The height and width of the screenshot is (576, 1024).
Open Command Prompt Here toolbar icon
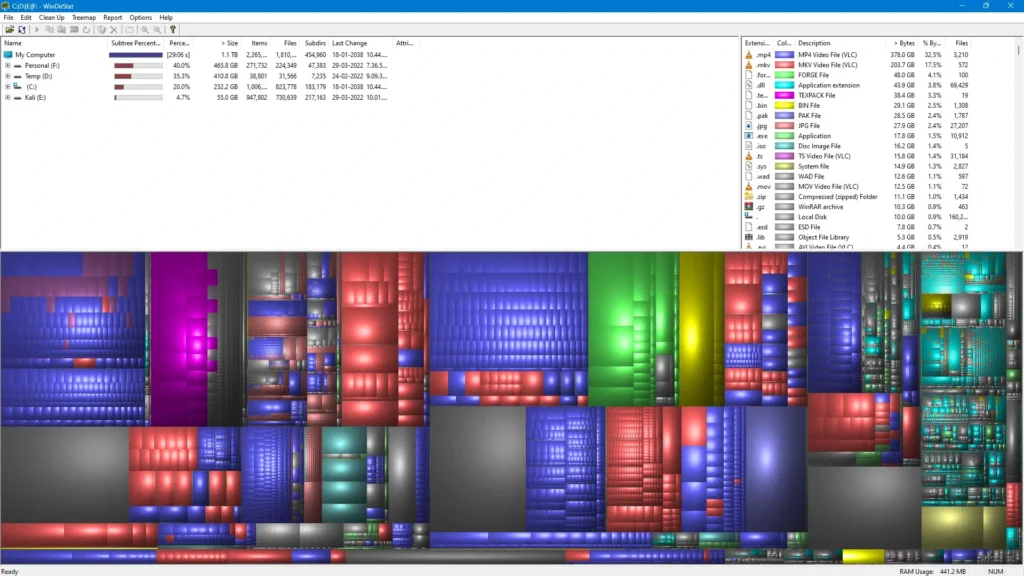[75, 30]
